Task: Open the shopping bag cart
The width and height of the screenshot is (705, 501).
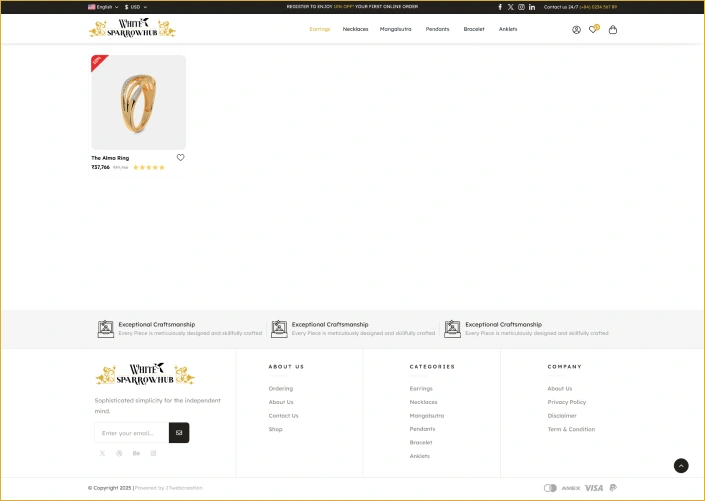Action: [613, 30]
